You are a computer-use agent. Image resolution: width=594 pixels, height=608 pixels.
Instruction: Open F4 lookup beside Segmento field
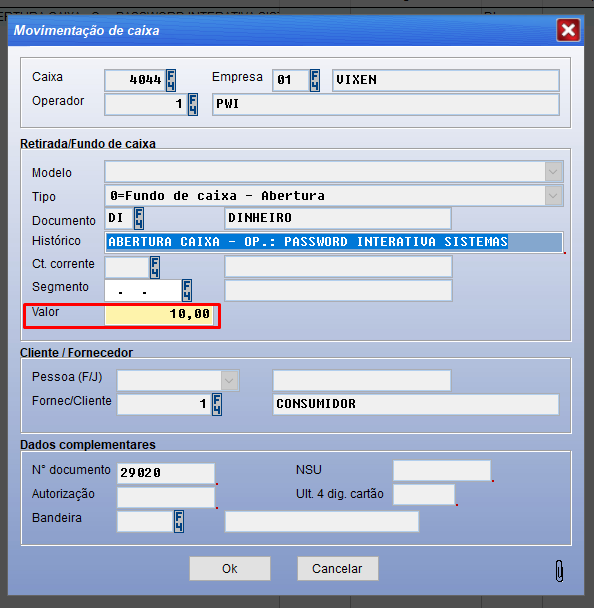pos(187,290)
